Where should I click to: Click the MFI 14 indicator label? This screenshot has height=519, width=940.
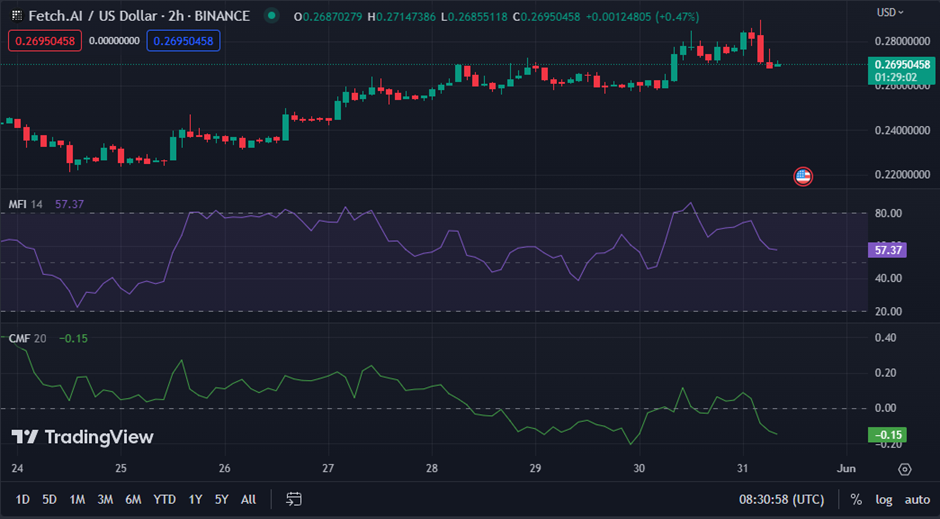pos(25,204)
